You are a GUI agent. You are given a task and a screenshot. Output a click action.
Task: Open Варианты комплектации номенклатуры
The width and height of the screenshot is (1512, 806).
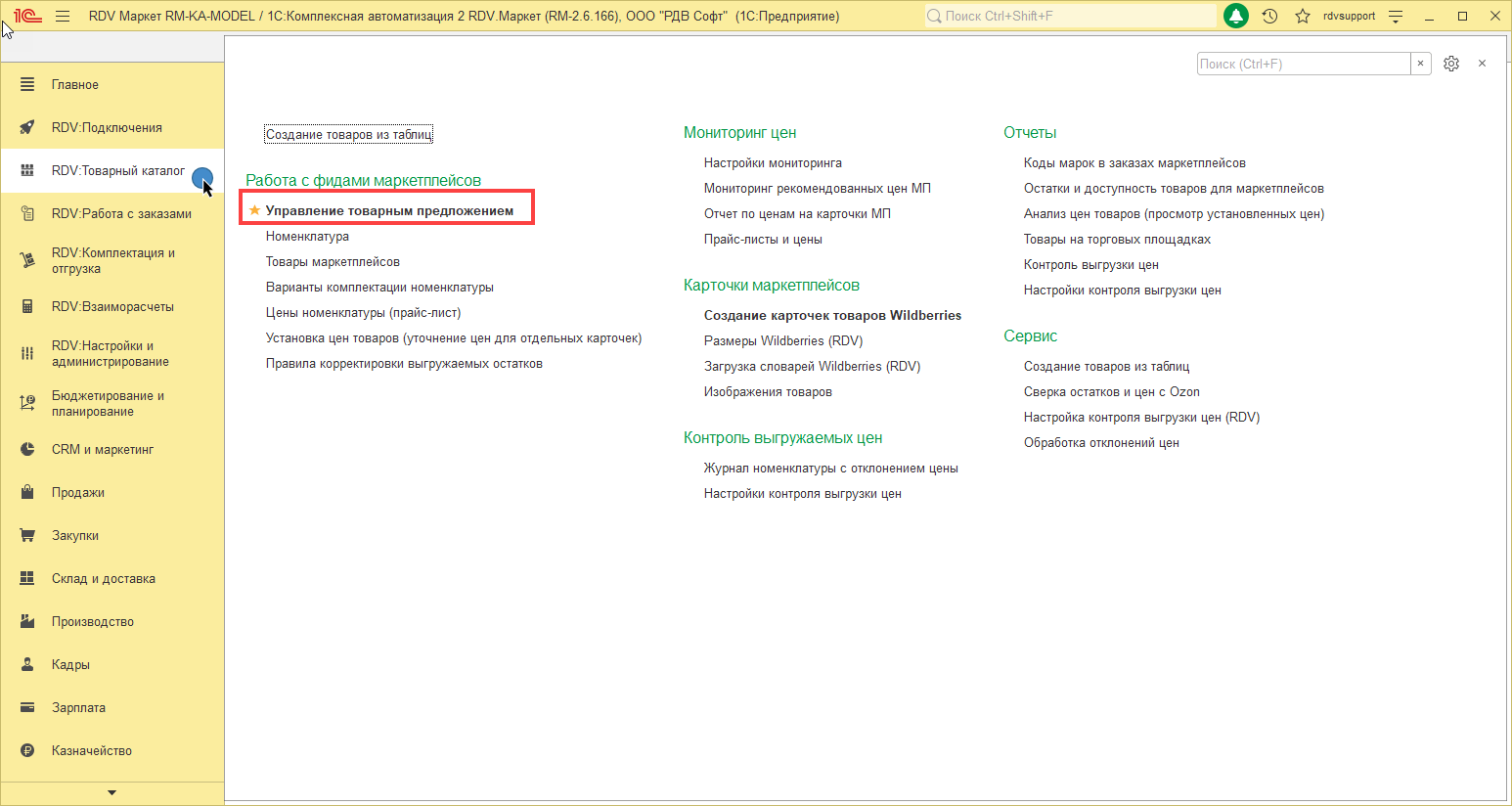(x=379, y=288)
